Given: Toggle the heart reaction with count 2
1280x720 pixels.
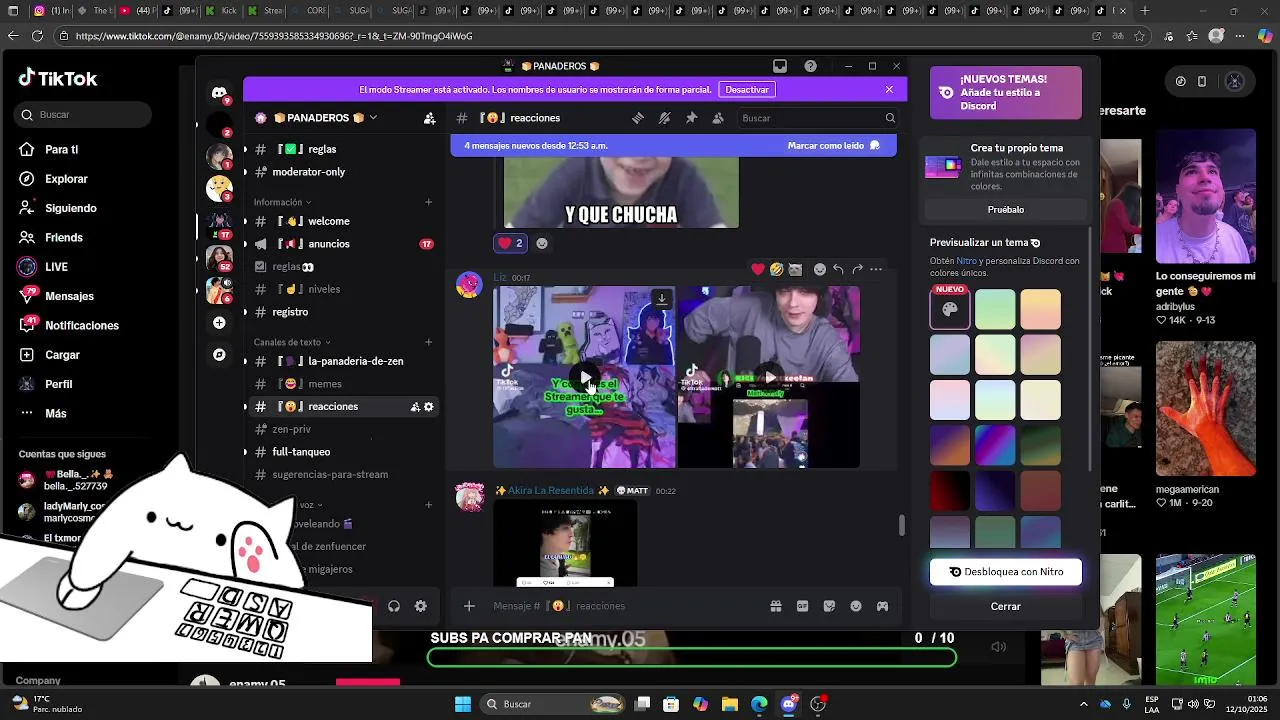Looking at the screenshot, I should pyautogui.click(x=511, y=243).
